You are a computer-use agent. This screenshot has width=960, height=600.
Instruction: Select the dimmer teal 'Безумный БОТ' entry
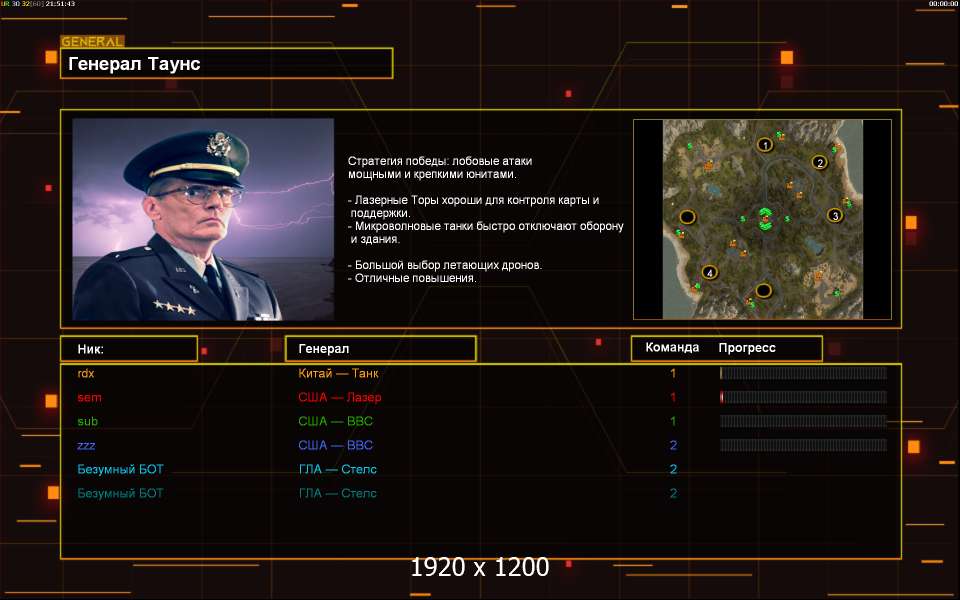121,493
